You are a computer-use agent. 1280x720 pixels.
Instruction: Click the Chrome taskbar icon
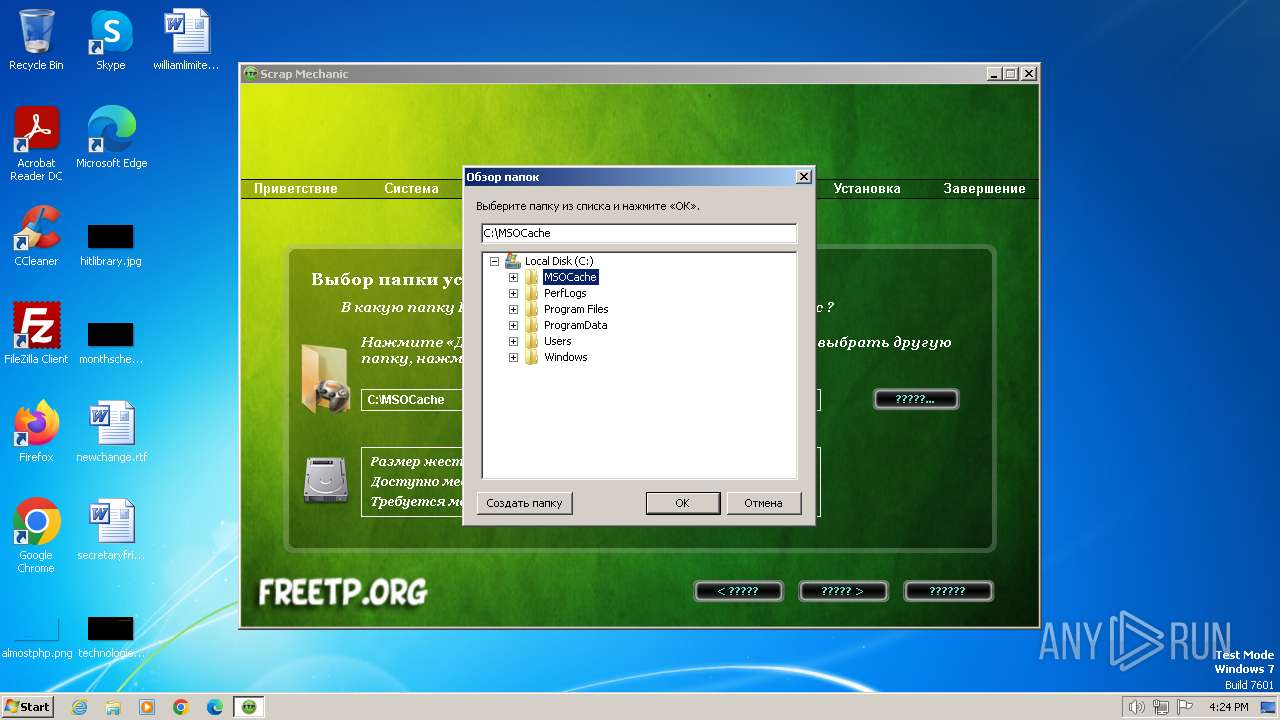tap(181, 707)
